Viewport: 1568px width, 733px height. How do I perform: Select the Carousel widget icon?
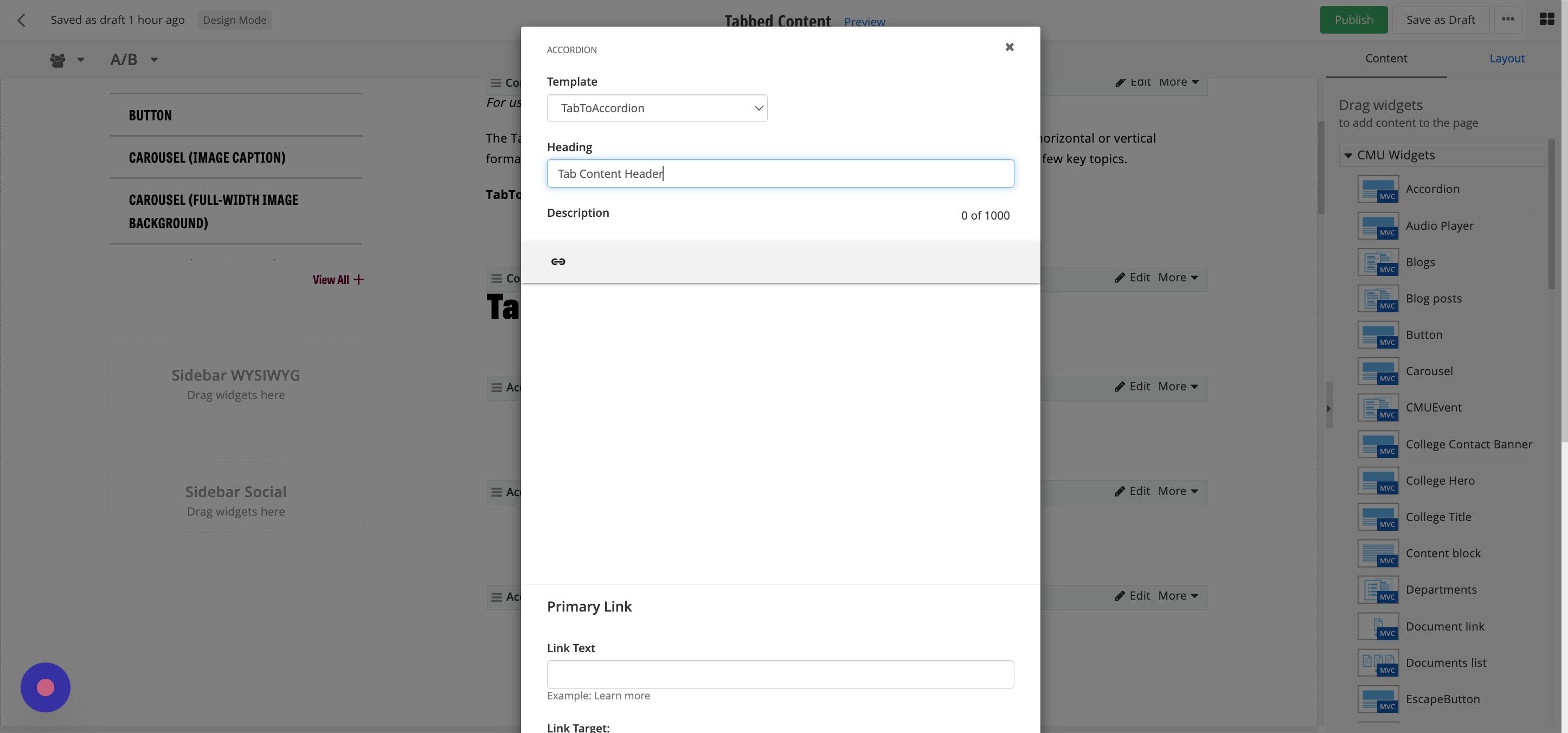(x=1378, y=371)
